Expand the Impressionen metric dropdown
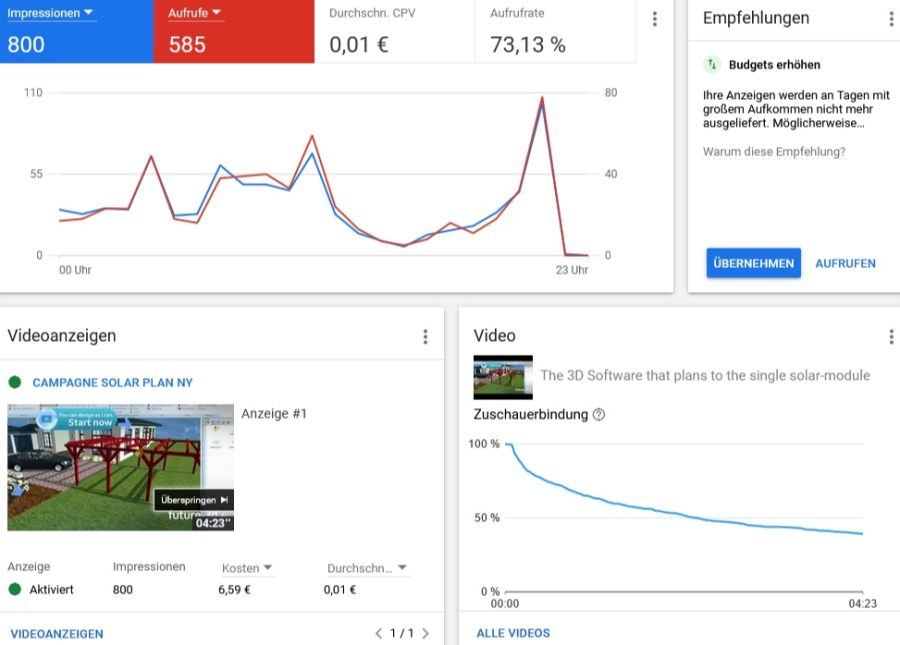Image resolution: width=900 pixels, height=645 pixels. tap(88, 13)
